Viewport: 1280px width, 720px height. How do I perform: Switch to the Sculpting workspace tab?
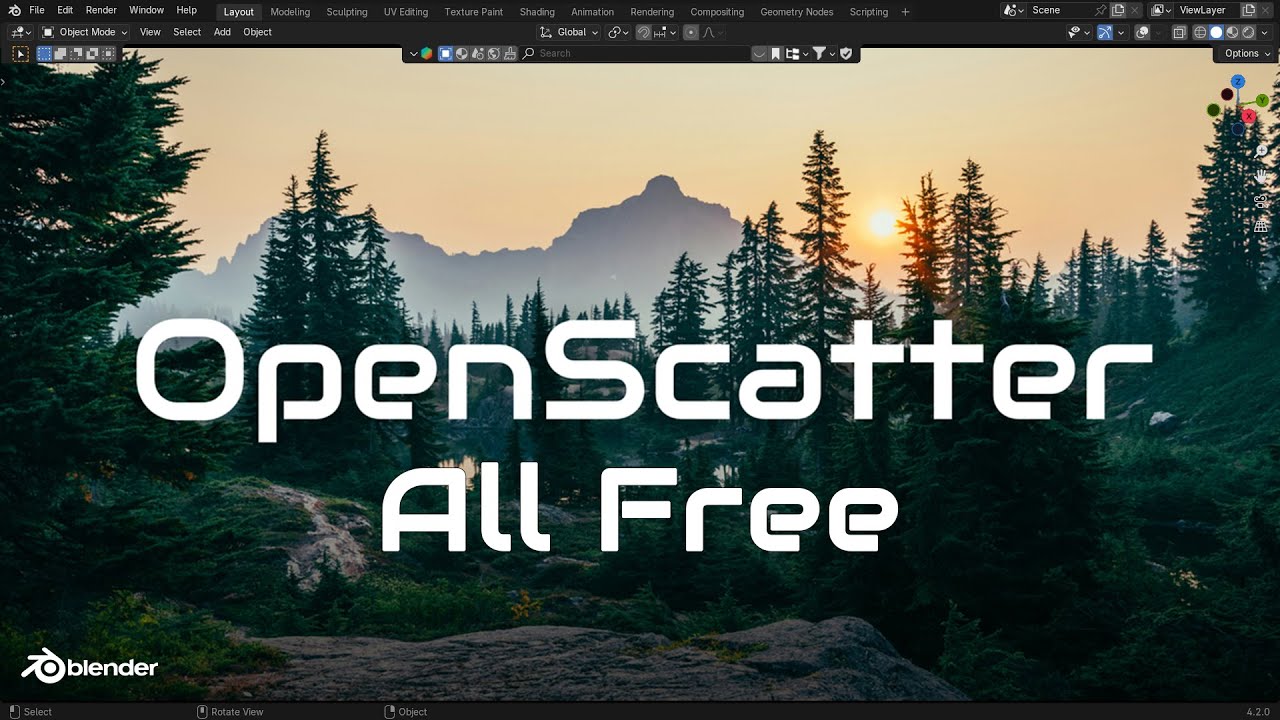click(347, 12)
